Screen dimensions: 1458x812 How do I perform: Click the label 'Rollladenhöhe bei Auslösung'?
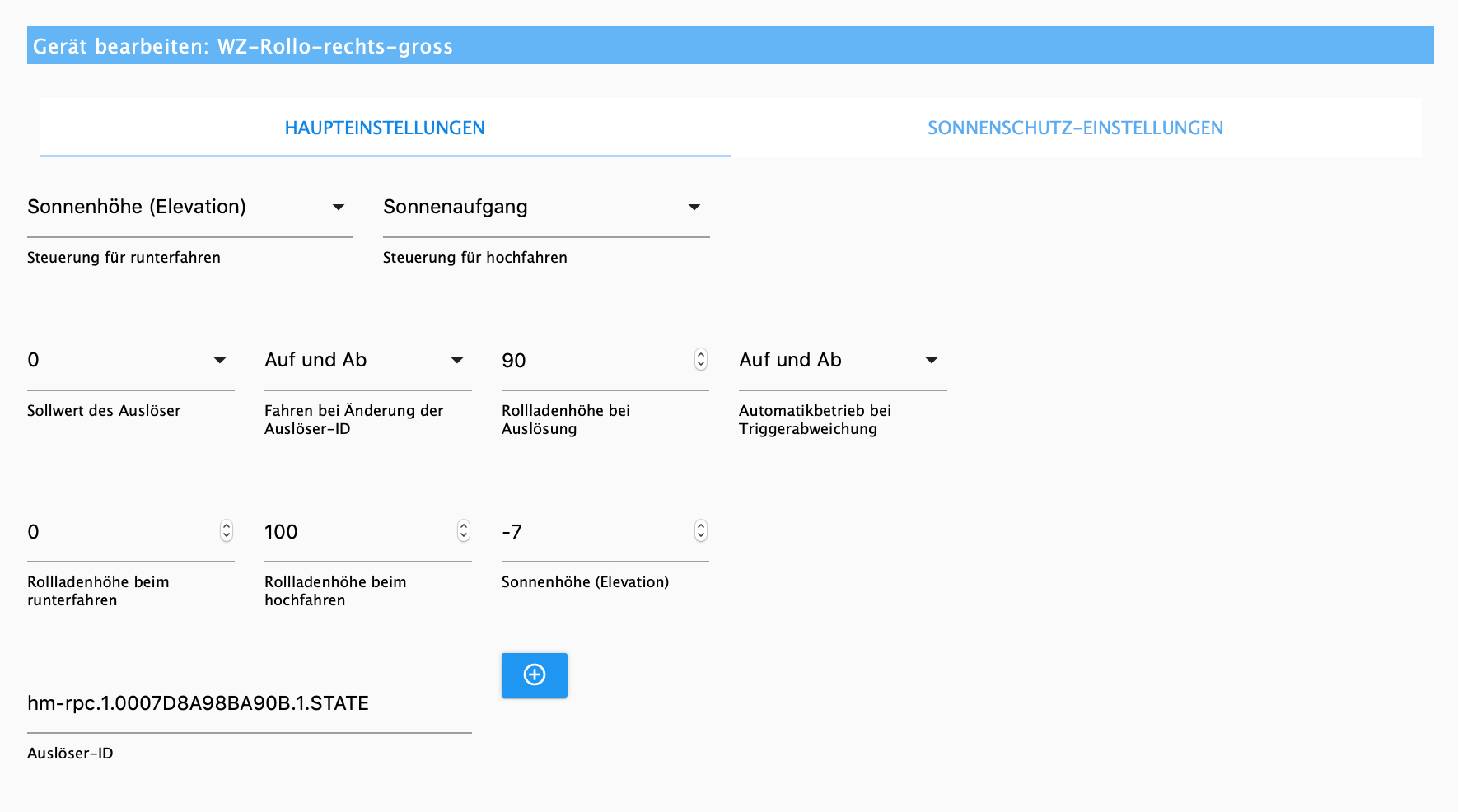click(x=566, y=419)
